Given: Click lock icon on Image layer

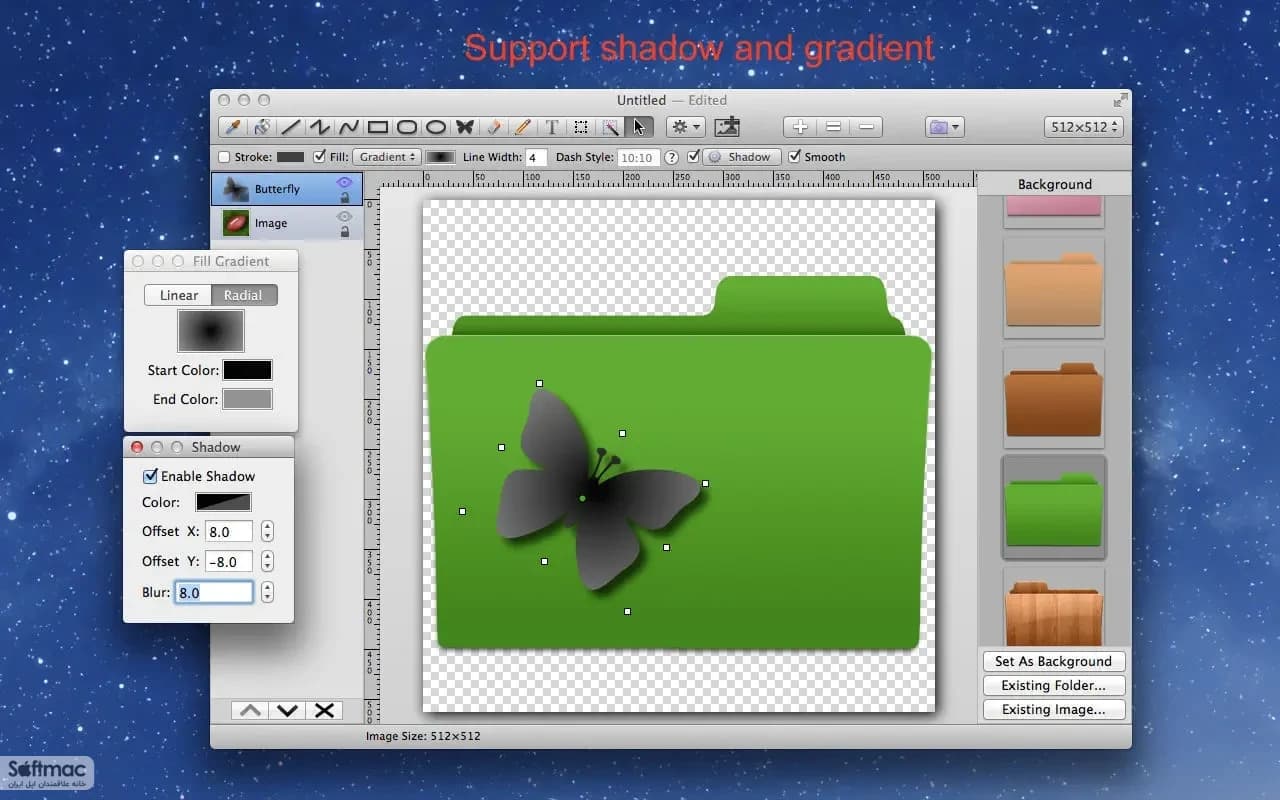Looking at the screenshot, I should pos(345,232).
